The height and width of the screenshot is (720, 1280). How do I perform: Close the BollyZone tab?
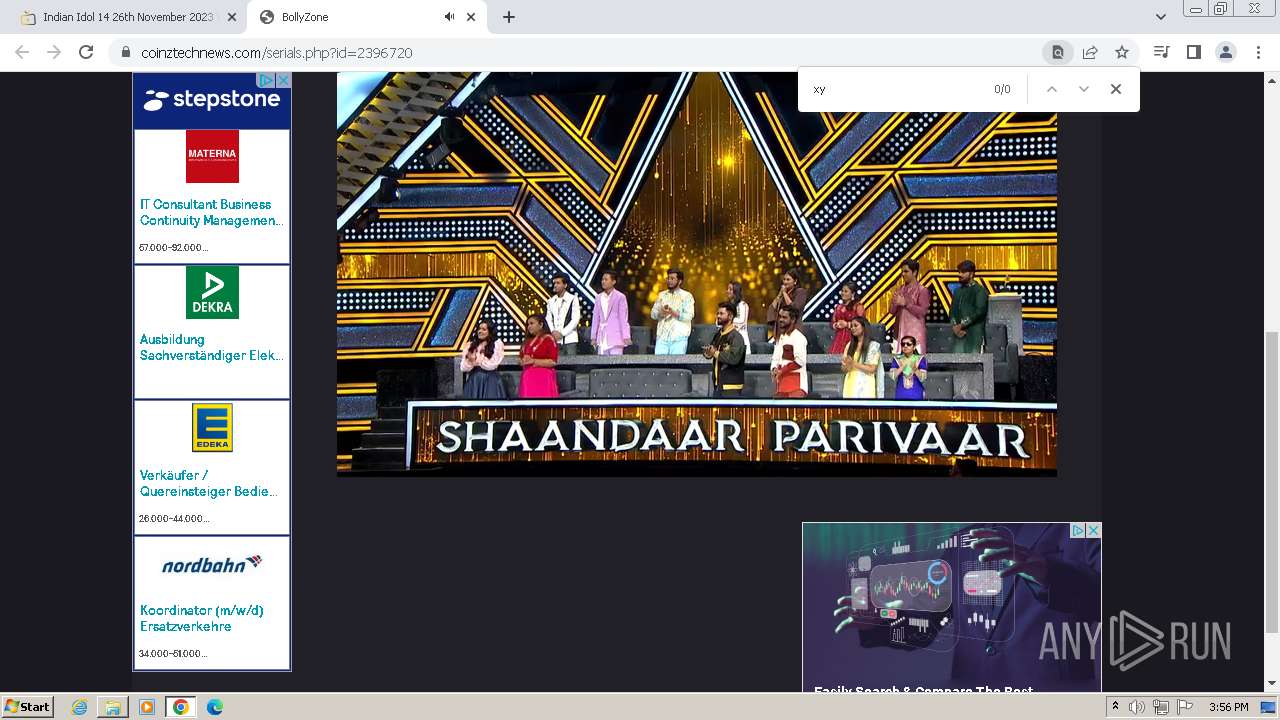(471, 17)
